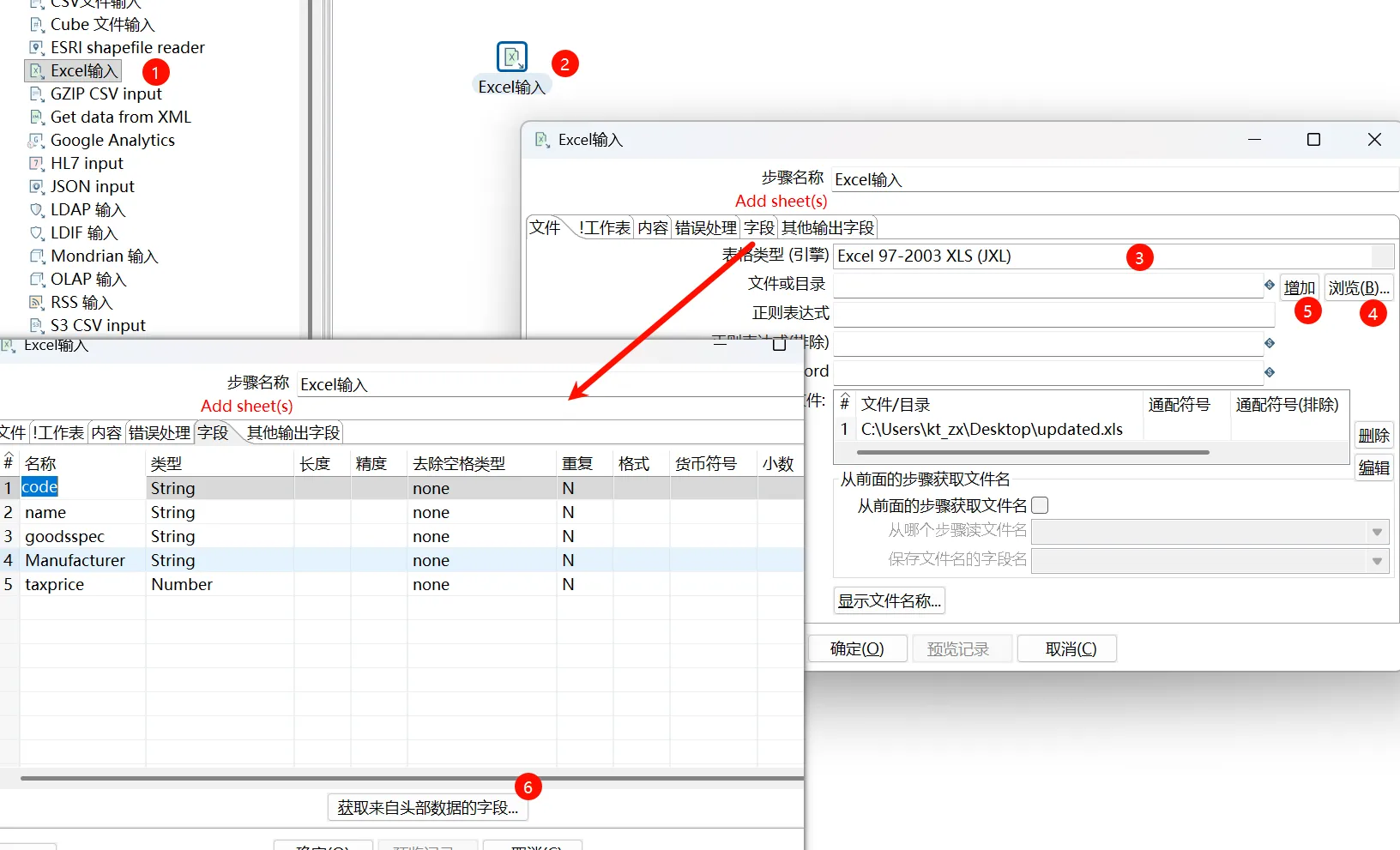The width and height of the screenshot is (1400, 850).
Task: Click the 增加 button to add file
Action: [1299, 288]
